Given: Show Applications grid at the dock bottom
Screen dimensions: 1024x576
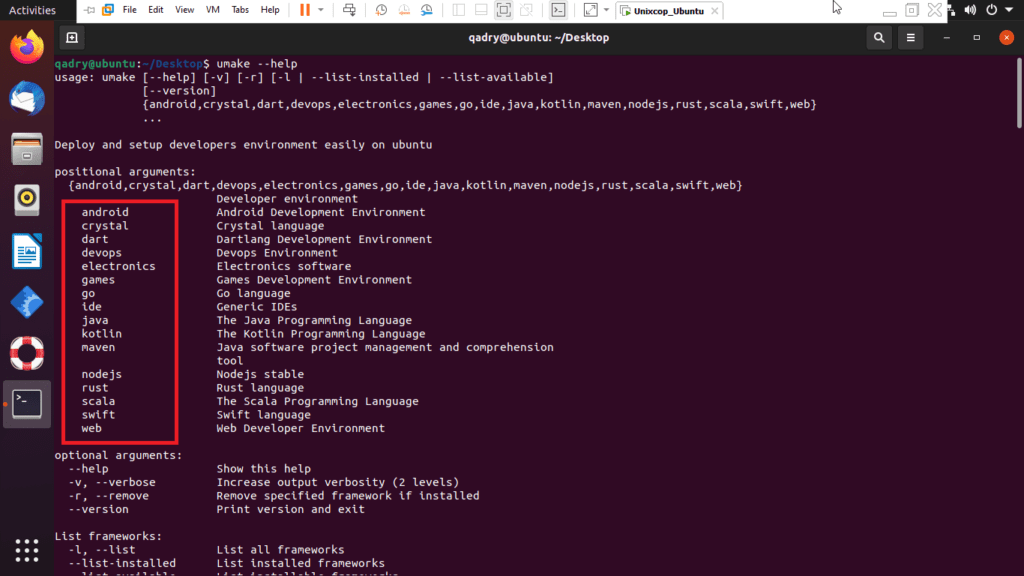Looking at the screenshot, I should click(27, 551).
